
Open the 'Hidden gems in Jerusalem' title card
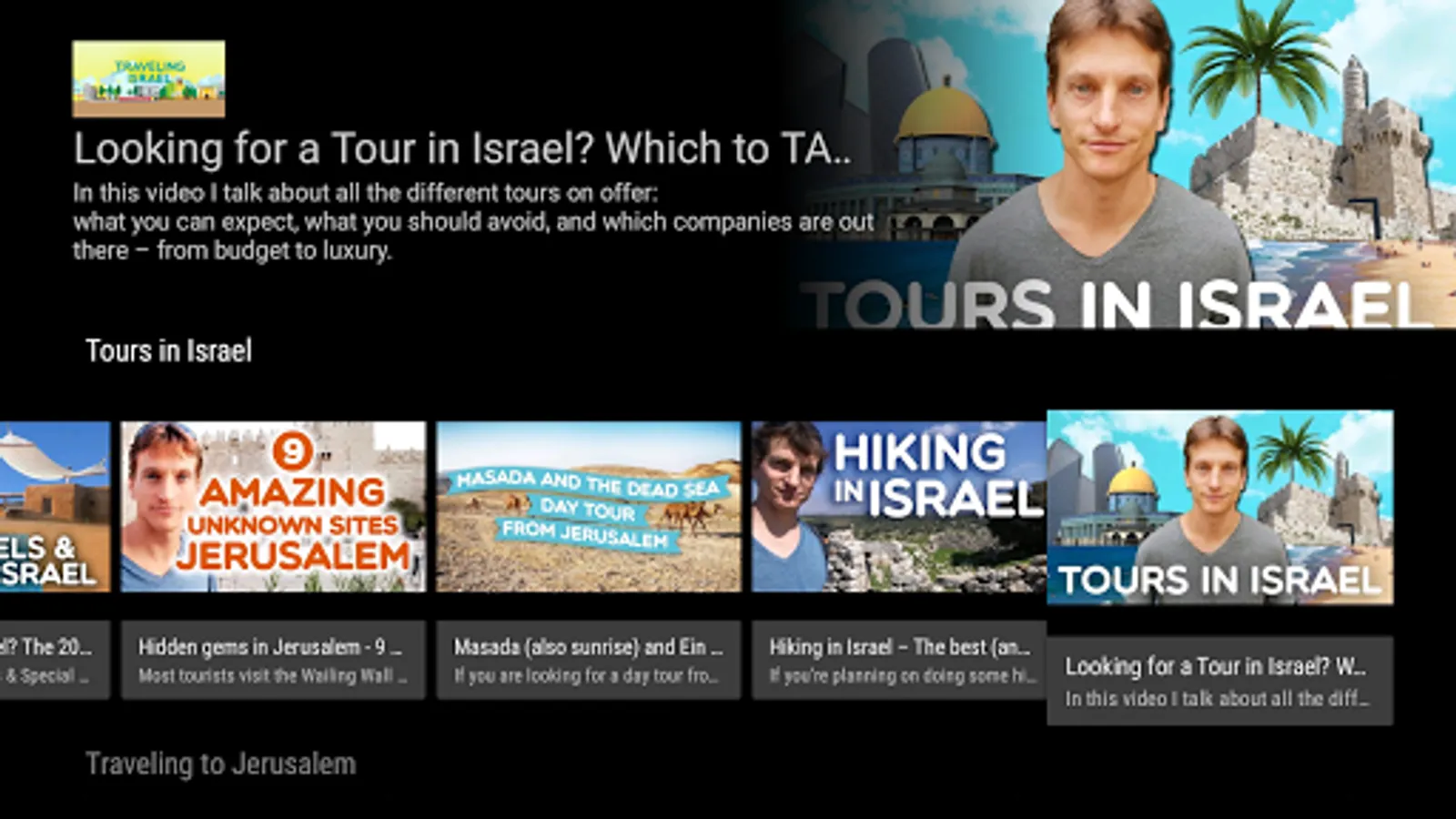tap(273, 660)
